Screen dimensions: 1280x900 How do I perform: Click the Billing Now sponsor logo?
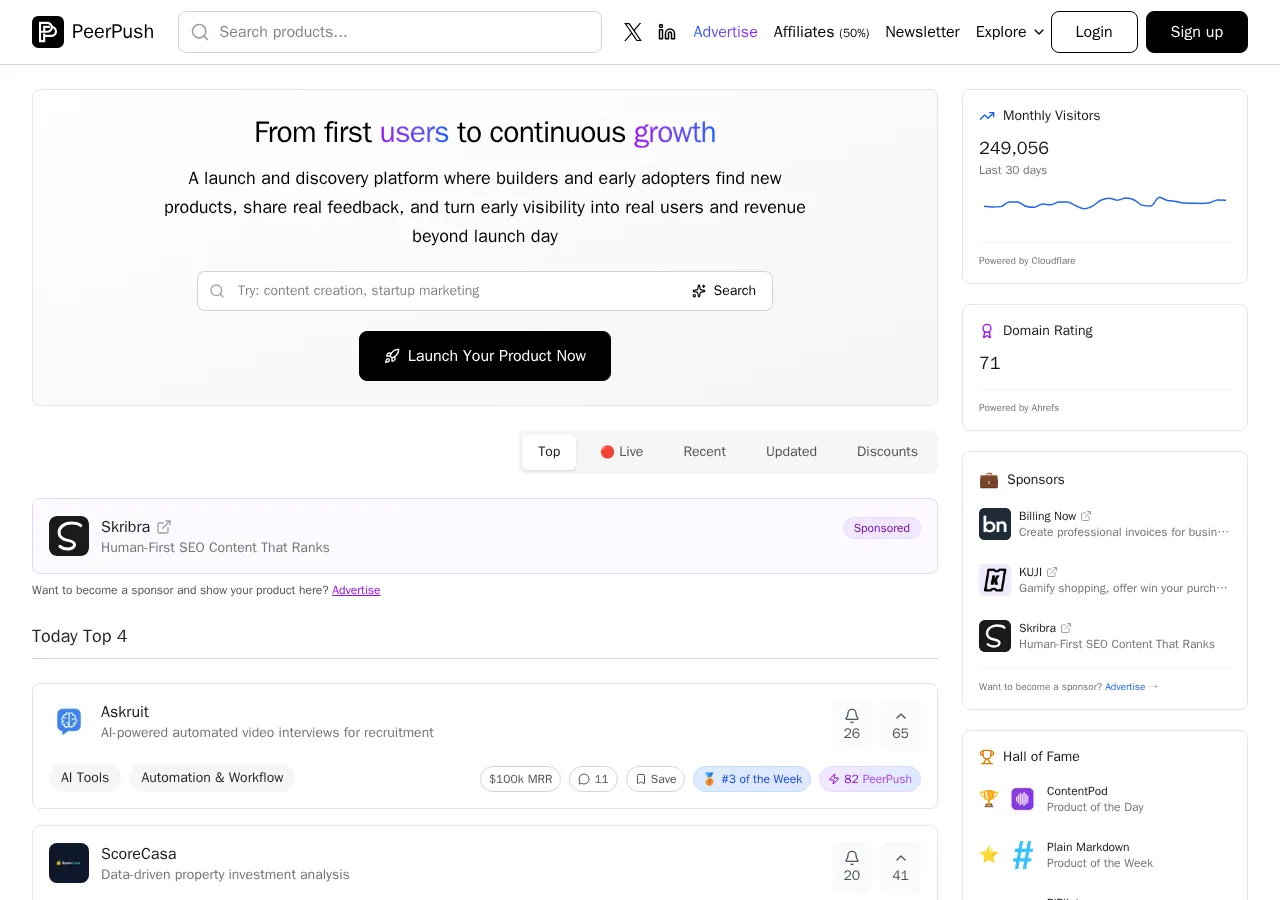pos(995,524)
